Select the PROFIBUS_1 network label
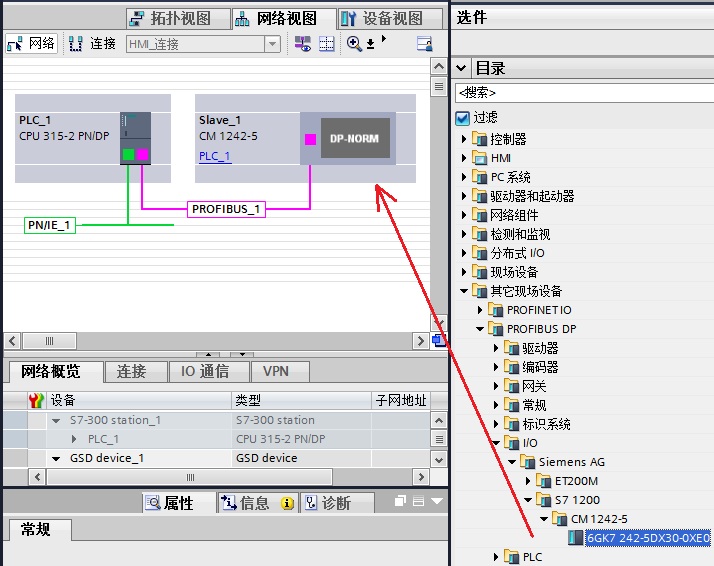714x566 pixels. [x=226, y=209]
